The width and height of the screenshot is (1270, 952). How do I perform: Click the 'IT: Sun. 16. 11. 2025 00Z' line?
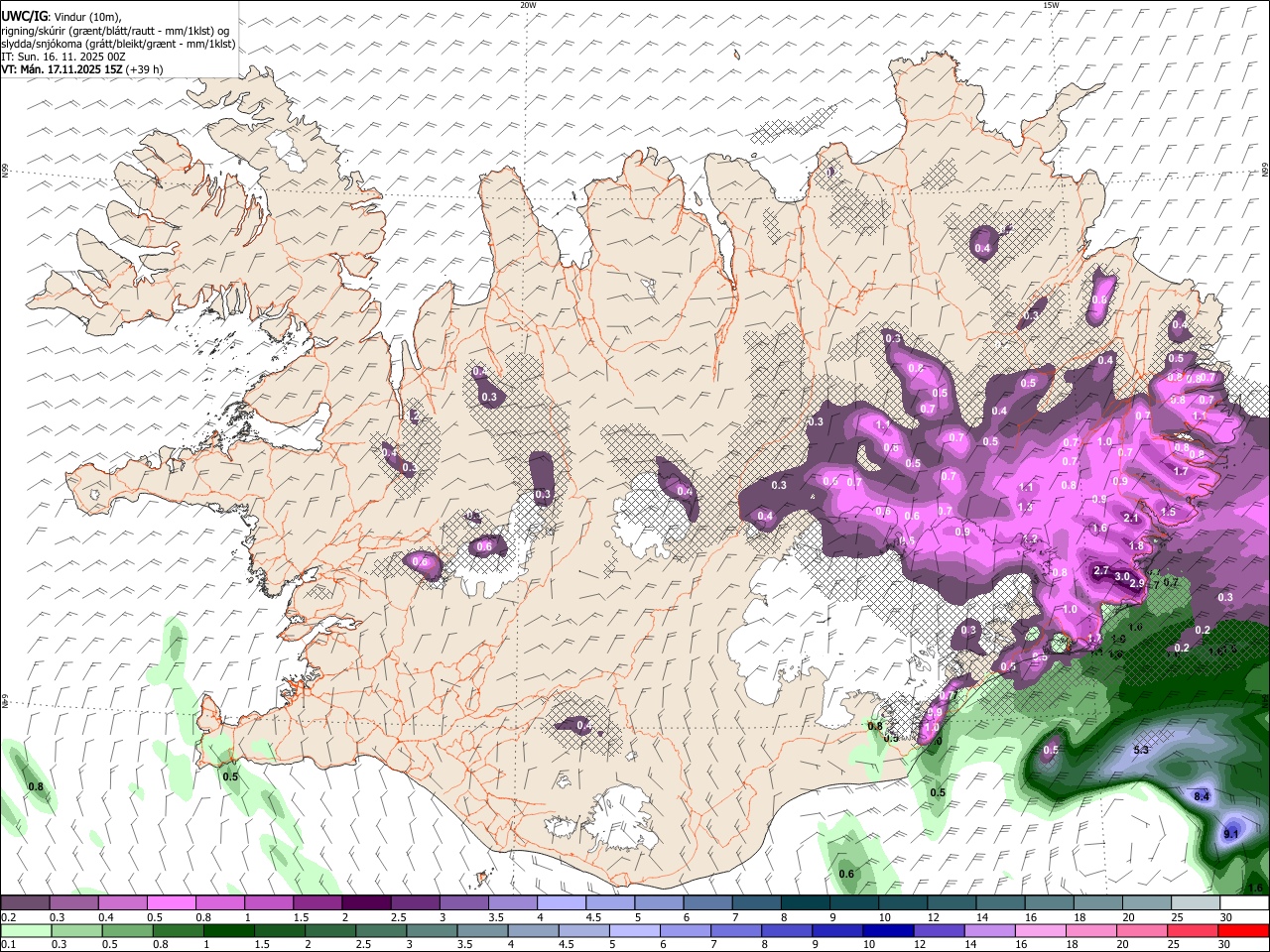63,57
